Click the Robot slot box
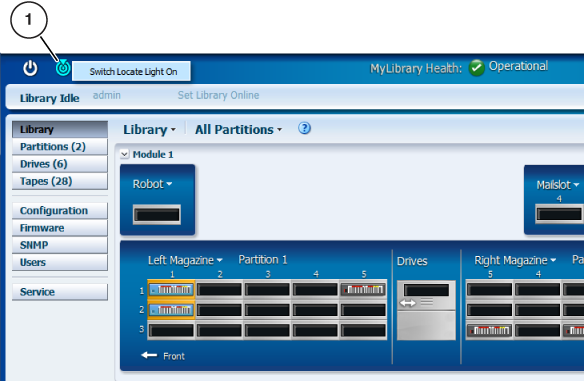The width and height of the screenshot is (584, 381). (x=157, y=215)
